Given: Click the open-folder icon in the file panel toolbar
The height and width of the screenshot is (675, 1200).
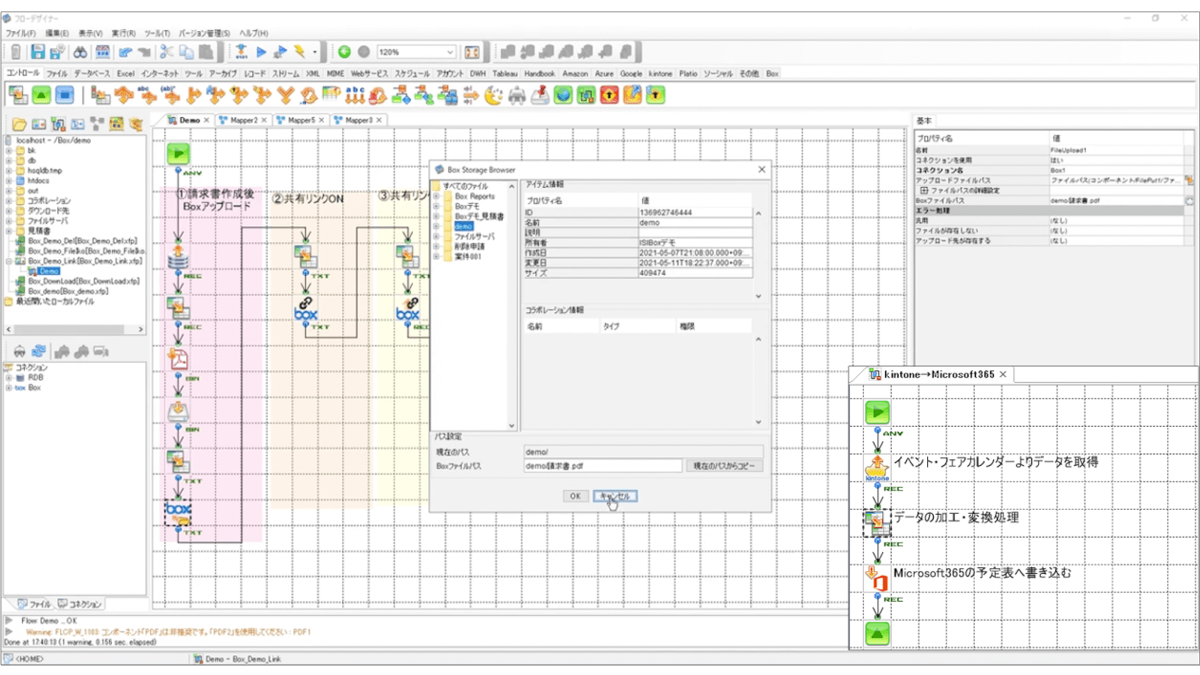Looking at the screenshot, I should tap(19, 124).
